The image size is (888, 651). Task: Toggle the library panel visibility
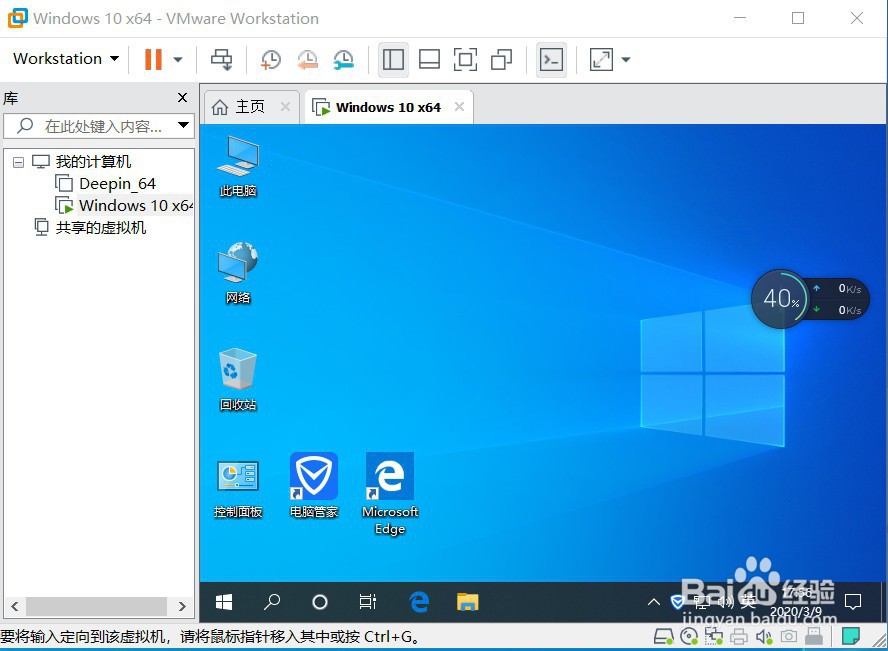tap(393, 60)
